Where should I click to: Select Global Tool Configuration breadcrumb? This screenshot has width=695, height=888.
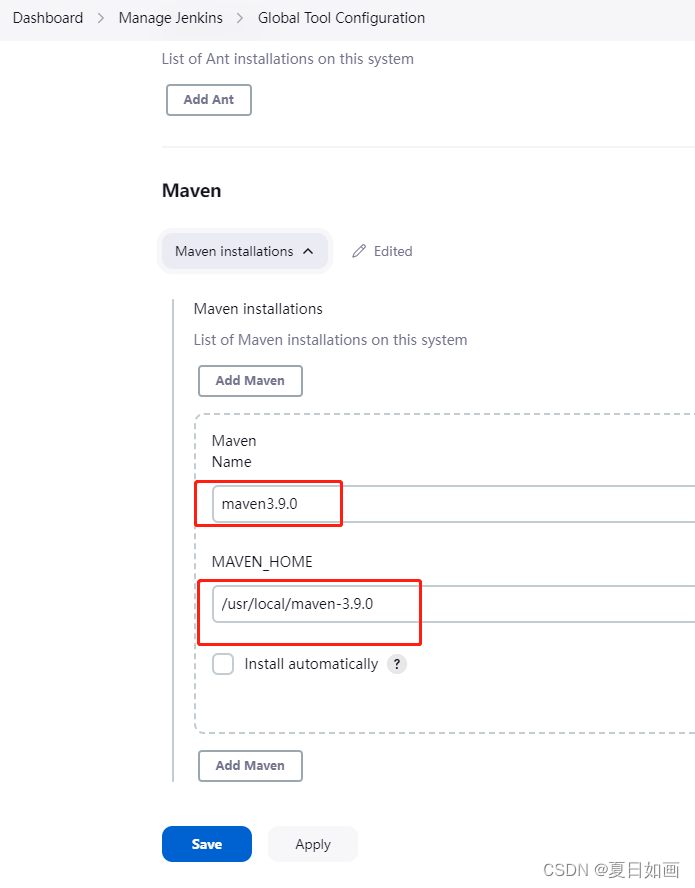341,17
